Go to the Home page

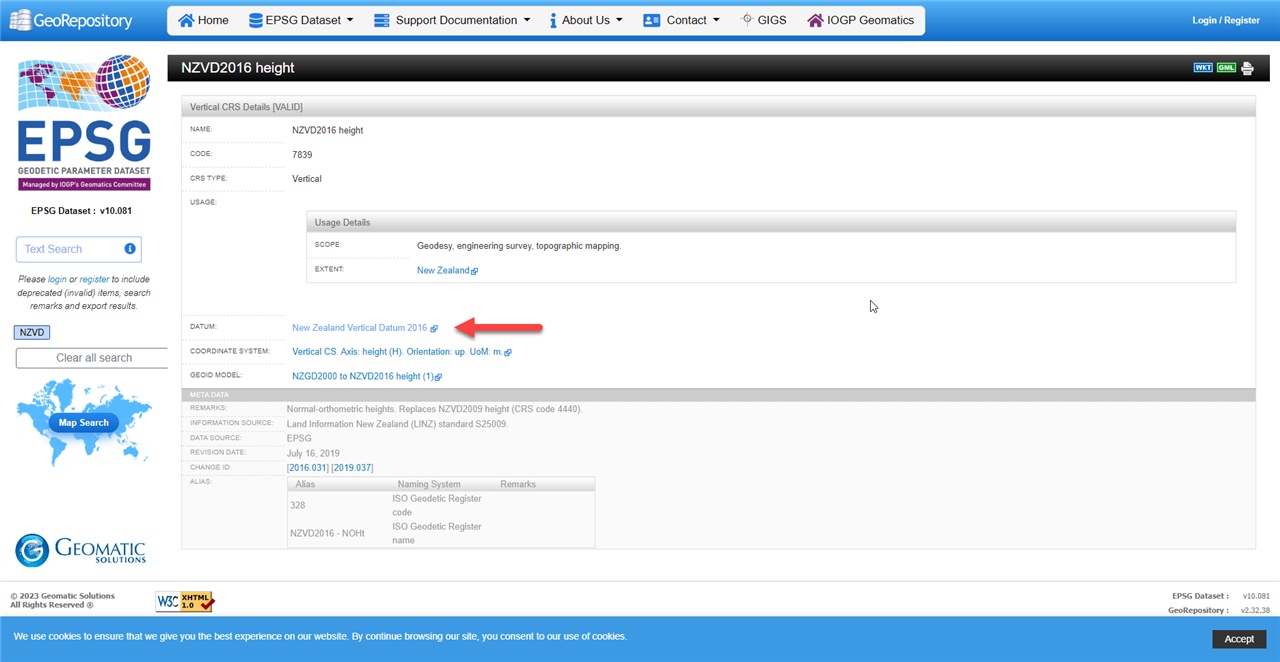click(x=203, y=20)
